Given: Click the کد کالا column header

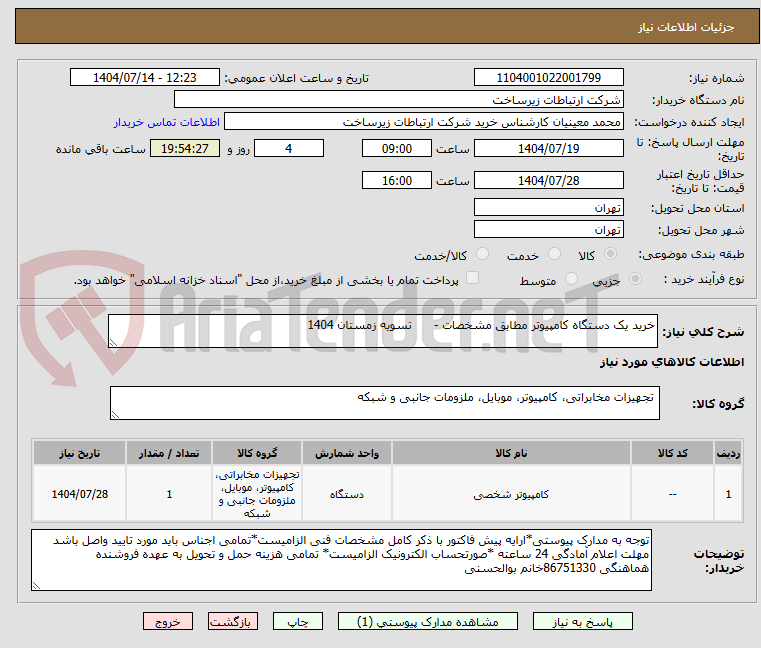Looking at the screenshot, I should (672, 453).
